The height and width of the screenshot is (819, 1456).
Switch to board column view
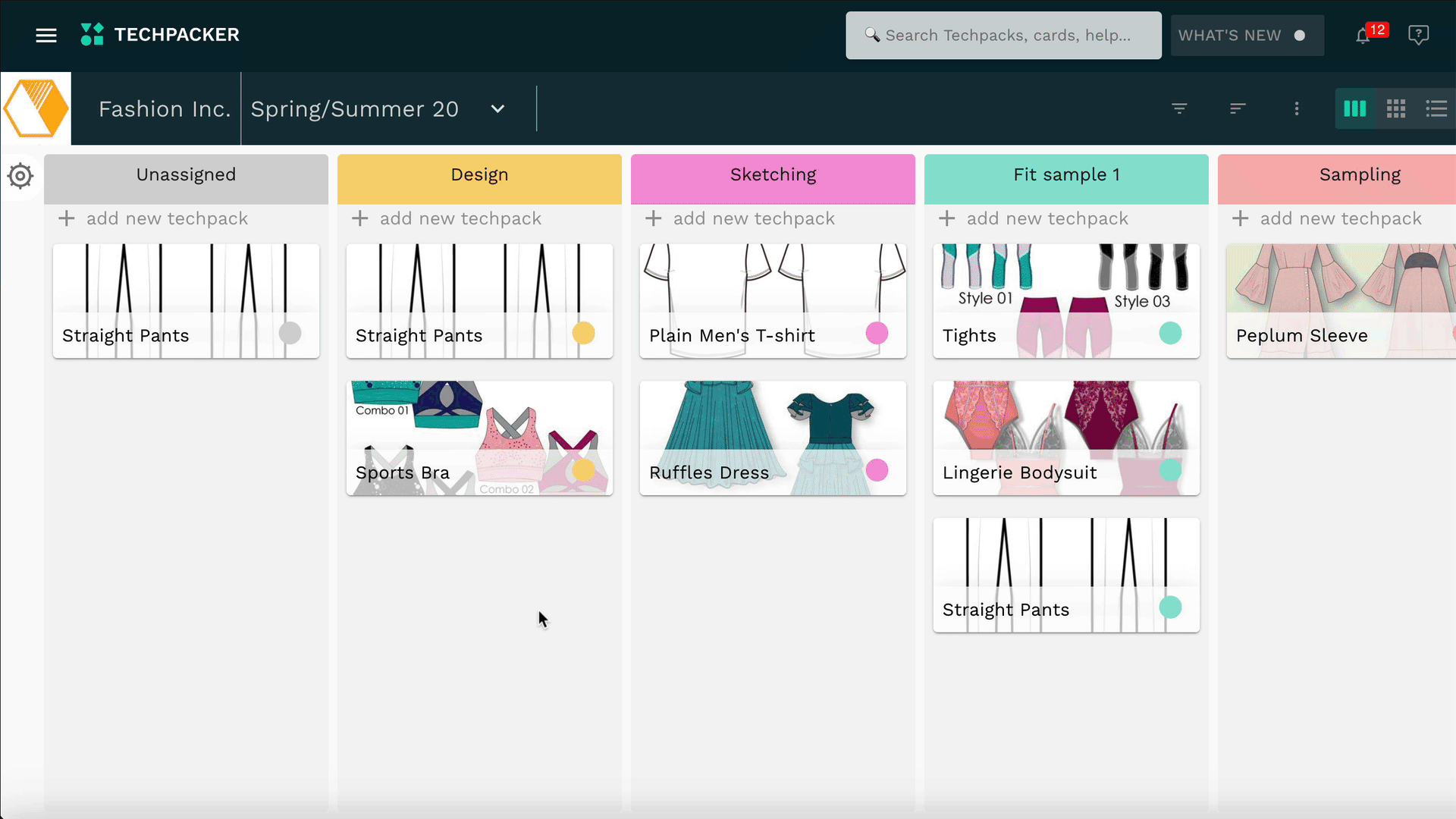(1355, 108)
